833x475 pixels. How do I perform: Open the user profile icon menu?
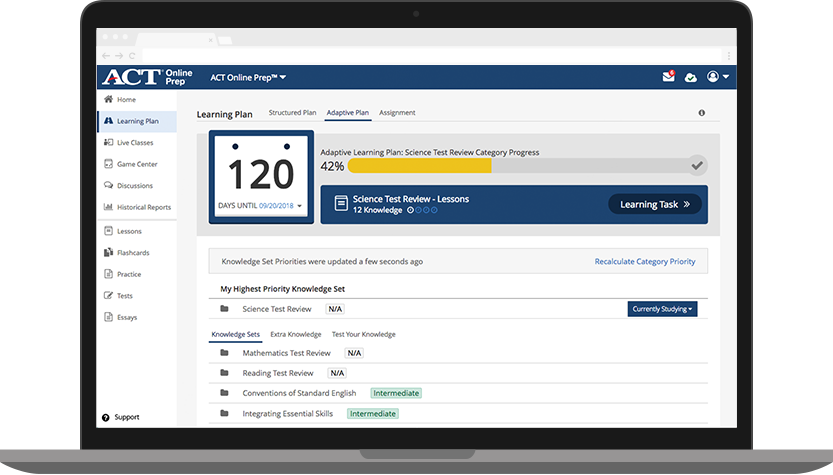(718, 77)
